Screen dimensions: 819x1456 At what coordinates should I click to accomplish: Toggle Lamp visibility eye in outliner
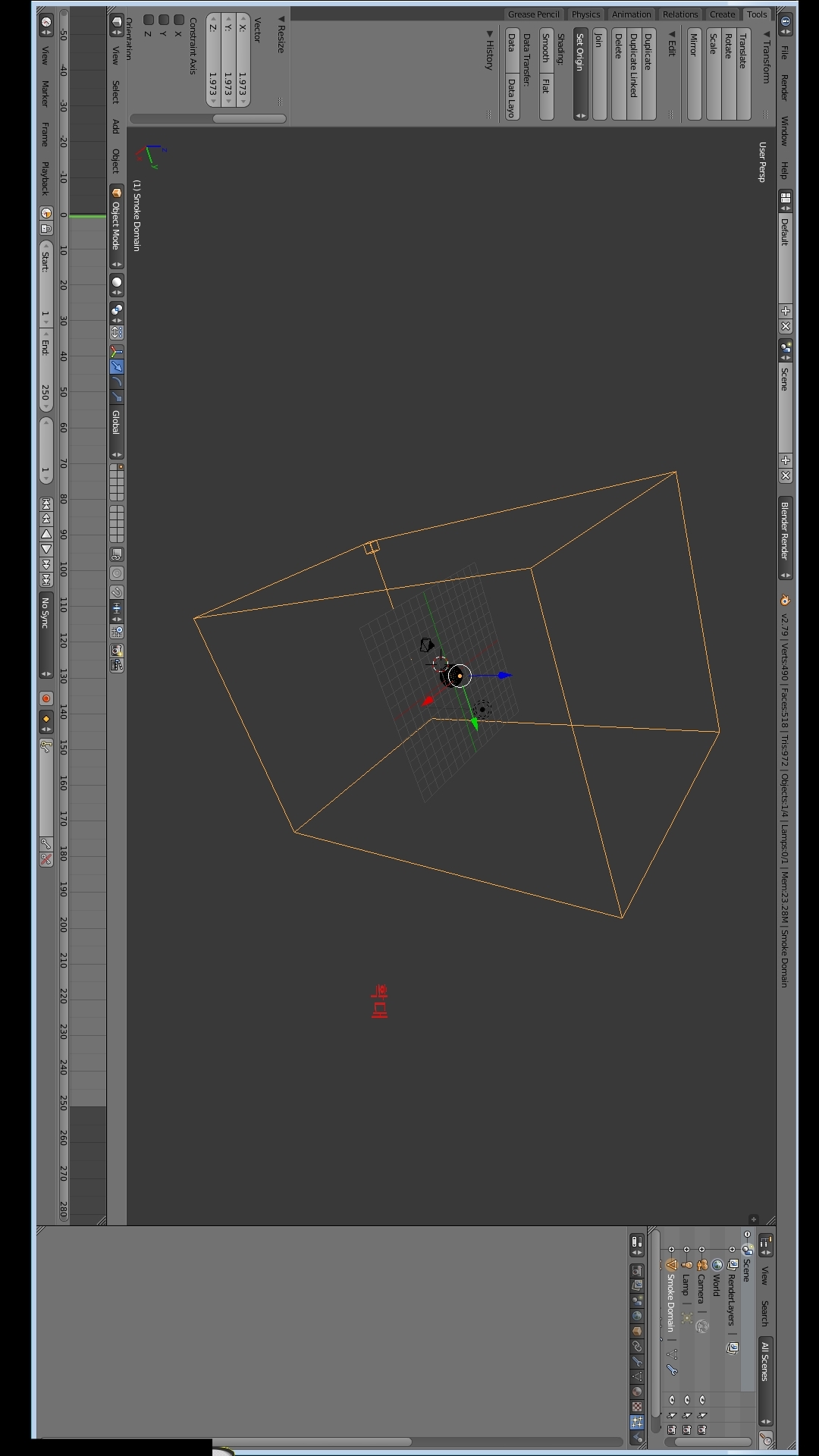687,1400
